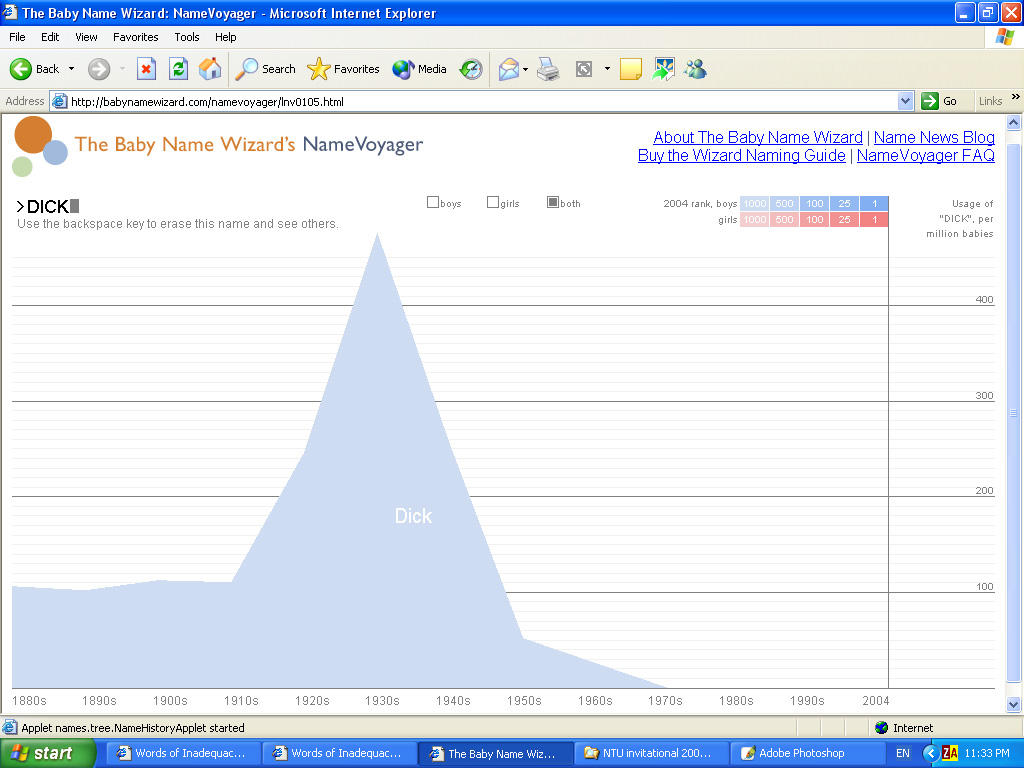Open the Messenger people icon
1024x768 pixels.
tap(696, 69)
